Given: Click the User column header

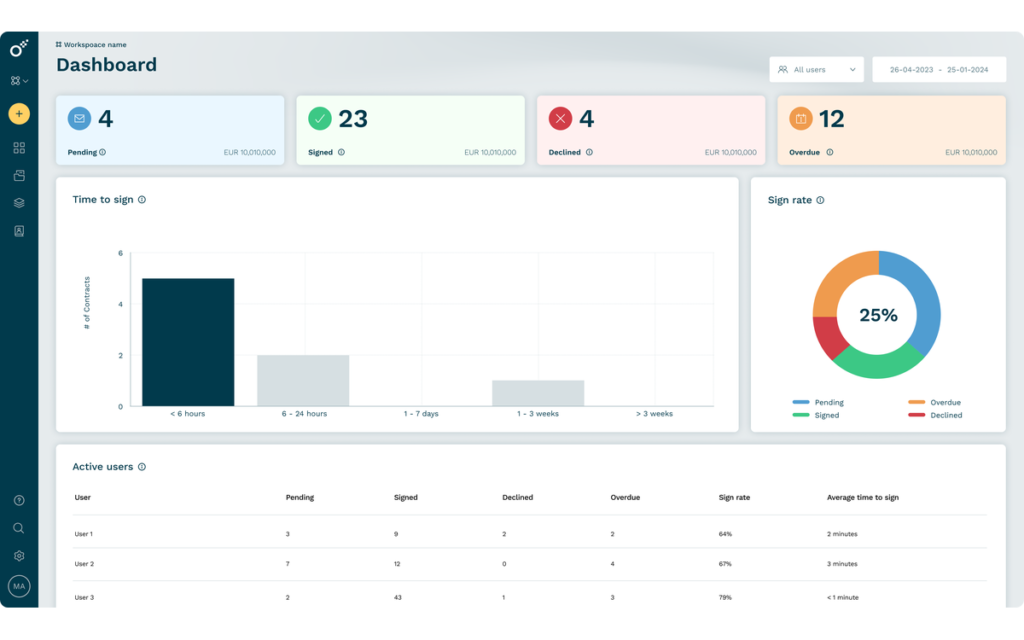Looking at the screenshot, I should [x=82, y=498].
